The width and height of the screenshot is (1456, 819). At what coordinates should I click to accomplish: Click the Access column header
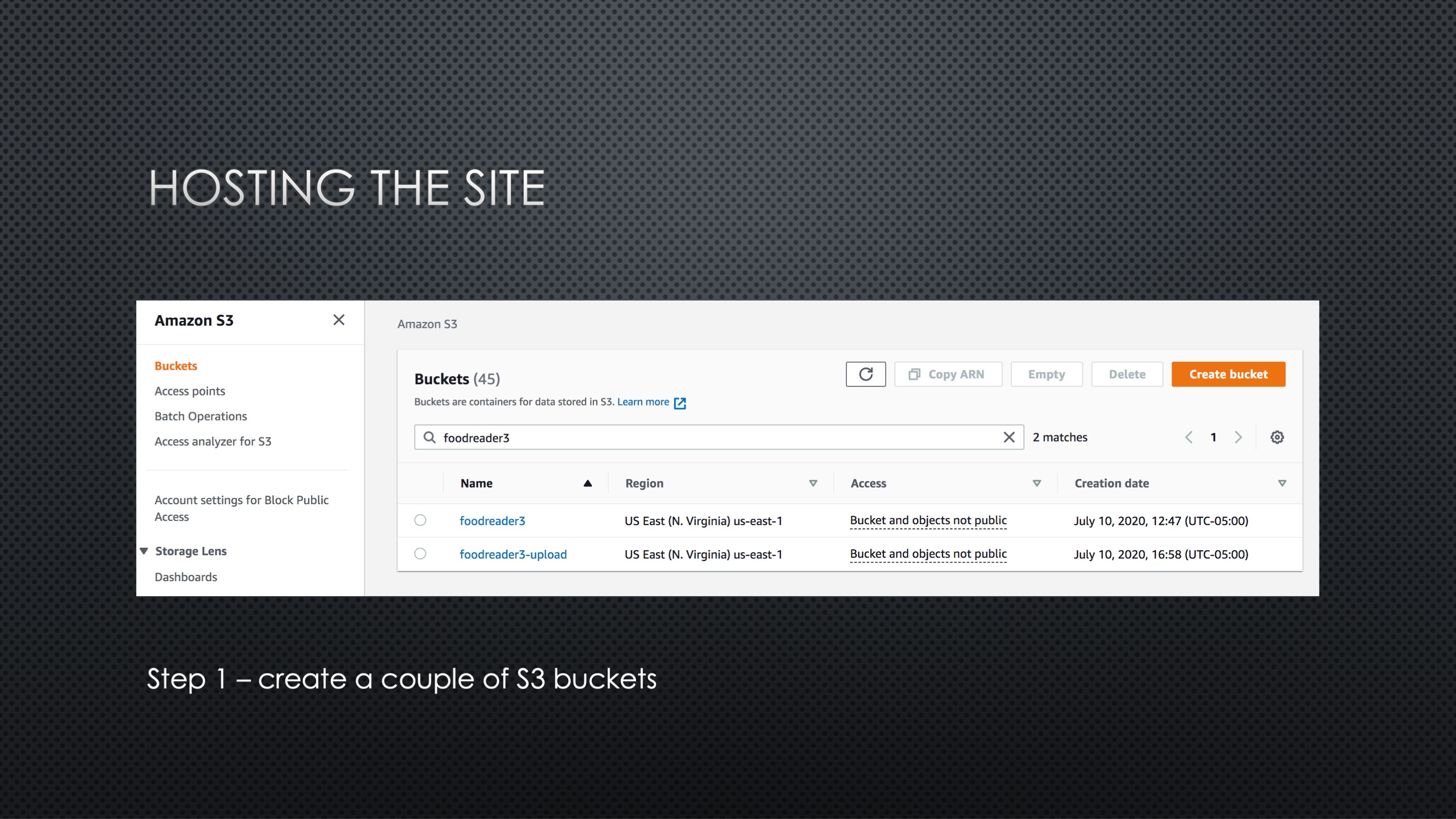869,483
